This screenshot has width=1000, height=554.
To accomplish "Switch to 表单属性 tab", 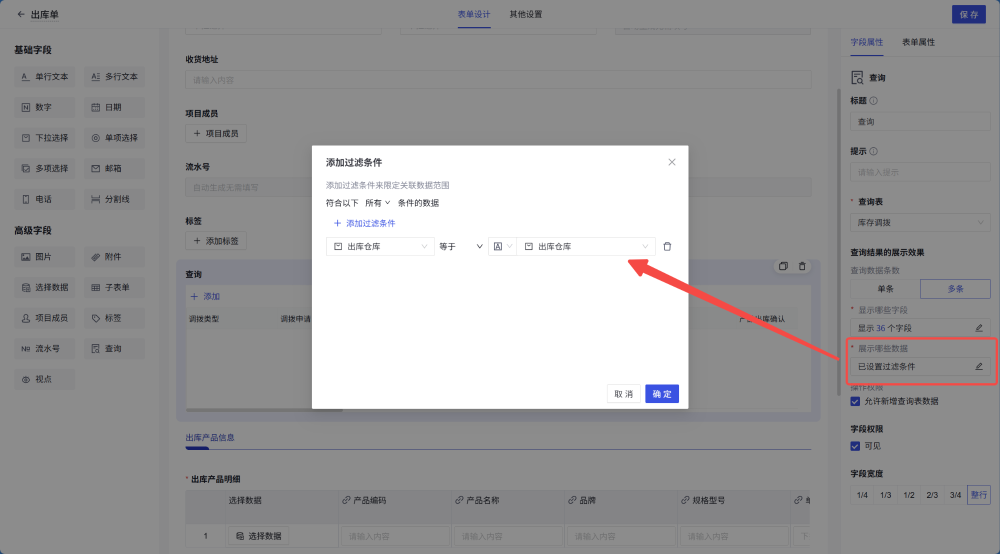I will (x=918, y=43).
